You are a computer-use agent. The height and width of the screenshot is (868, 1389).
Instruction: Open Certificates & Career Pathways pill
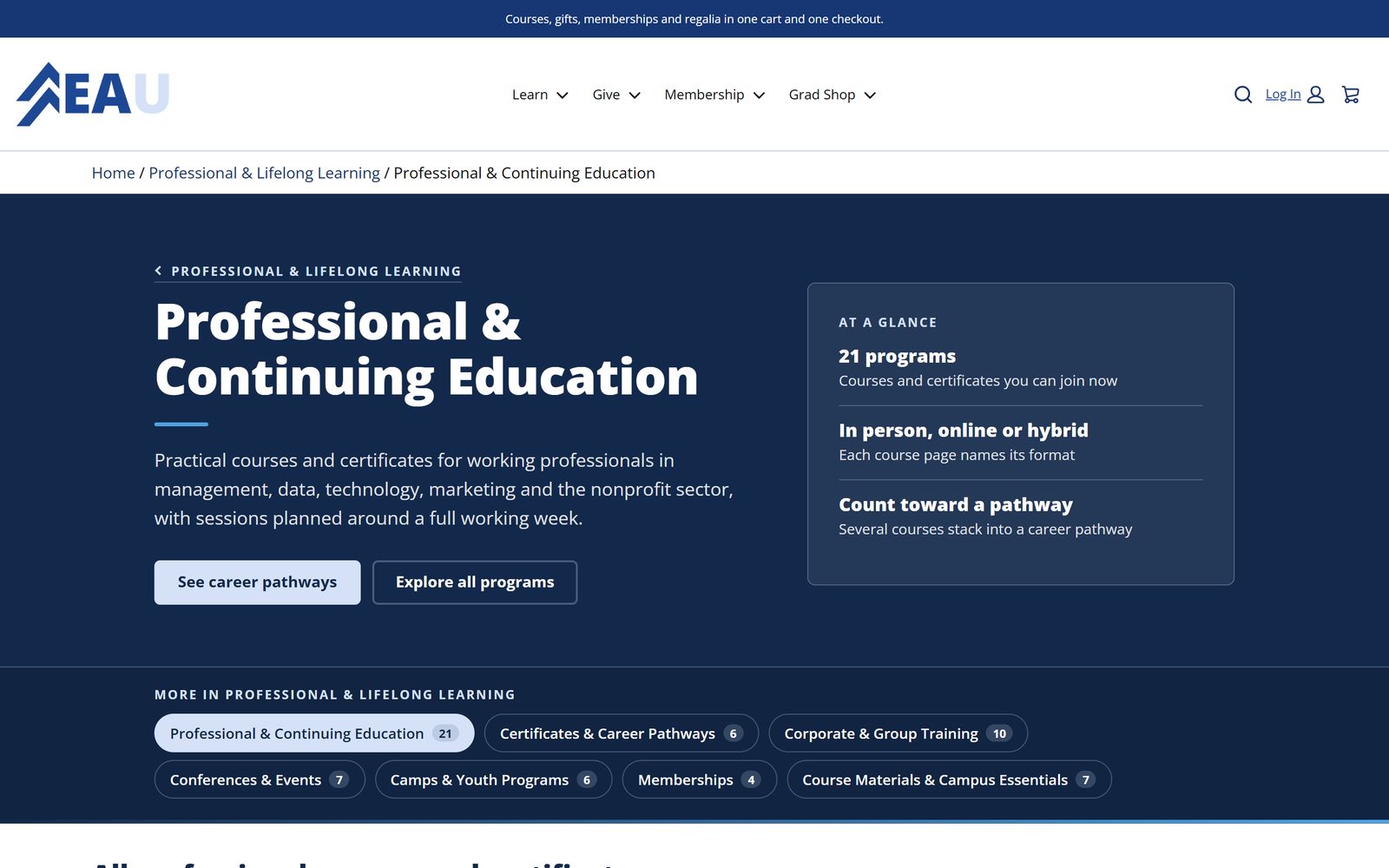click(622, 733)
